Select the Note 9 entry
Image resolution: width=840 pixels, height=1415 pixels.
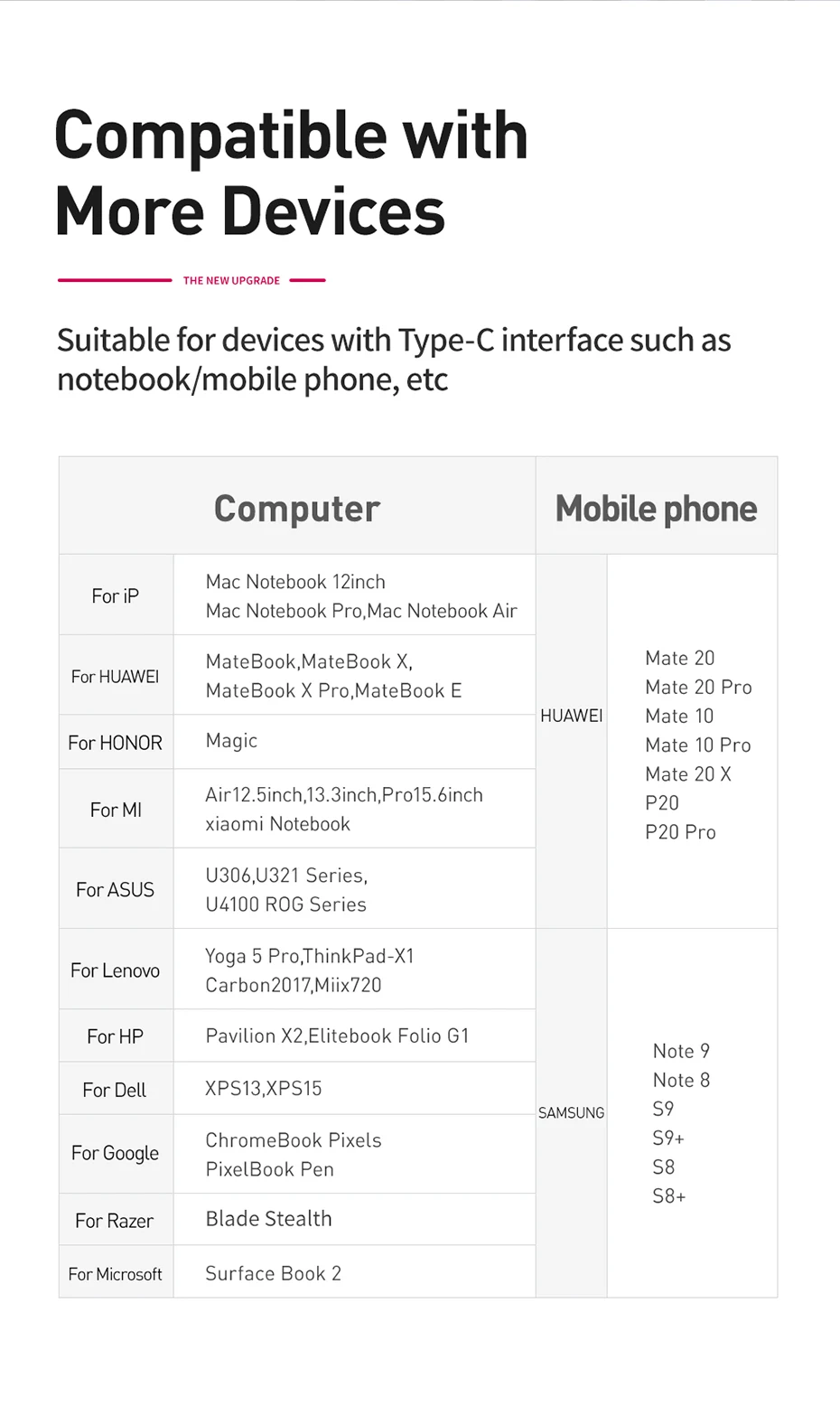(681, 1051)
